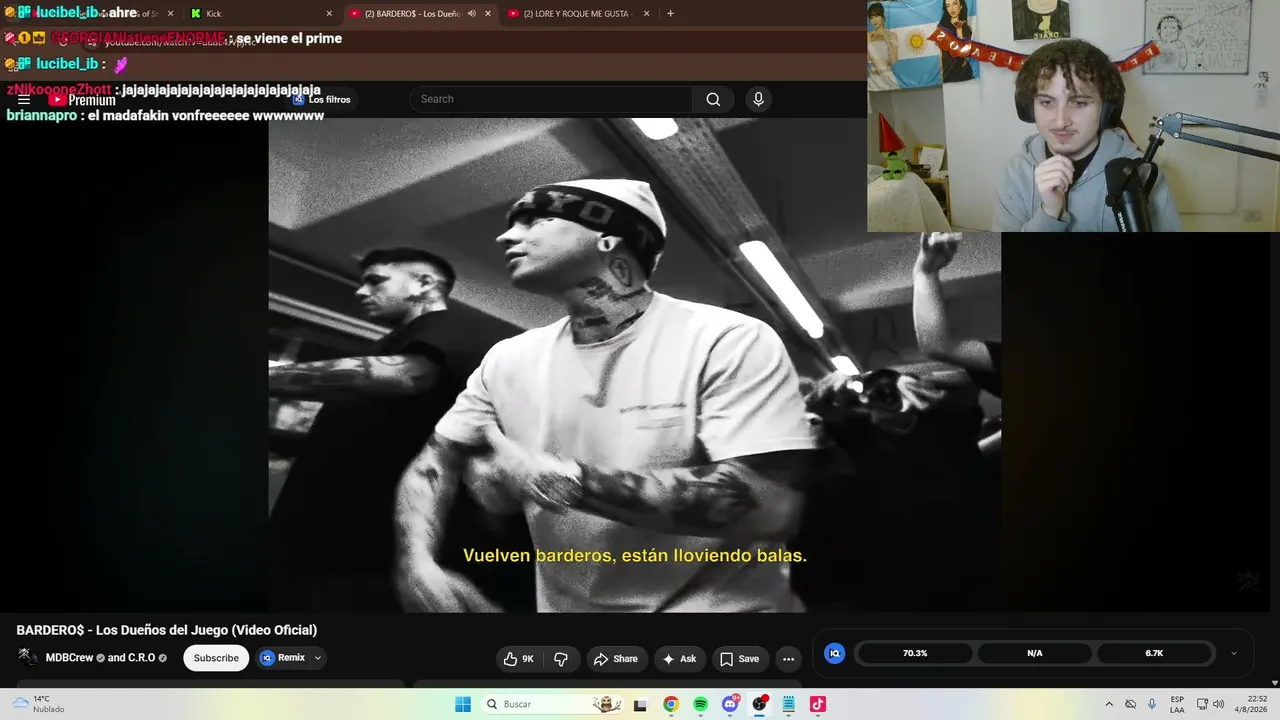Open the dark files app in the taskbar
The width and height of the screenshot is (1280, 720).
(641, 704)
